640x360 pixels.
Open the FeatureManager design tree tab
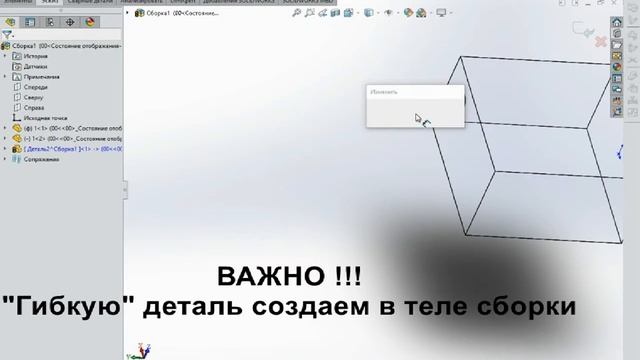coord(10,22)
